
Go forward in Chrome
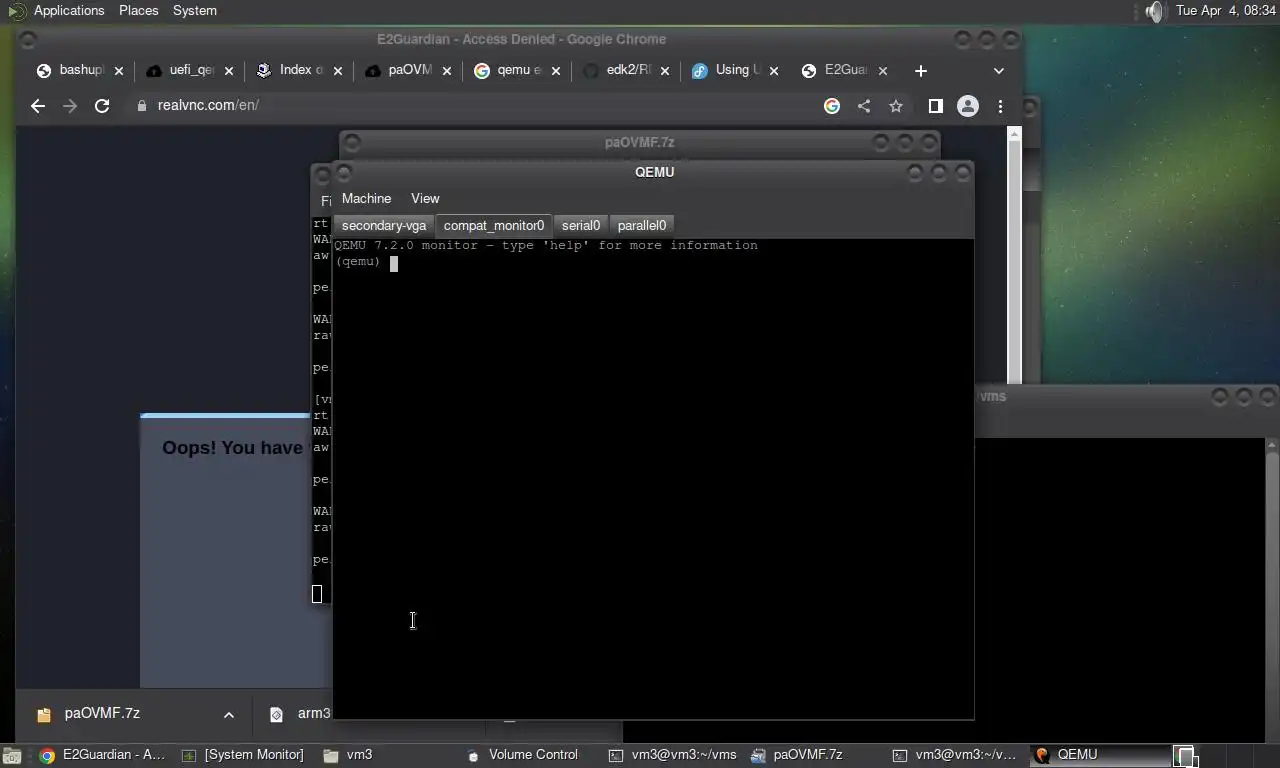pos(70,106)
